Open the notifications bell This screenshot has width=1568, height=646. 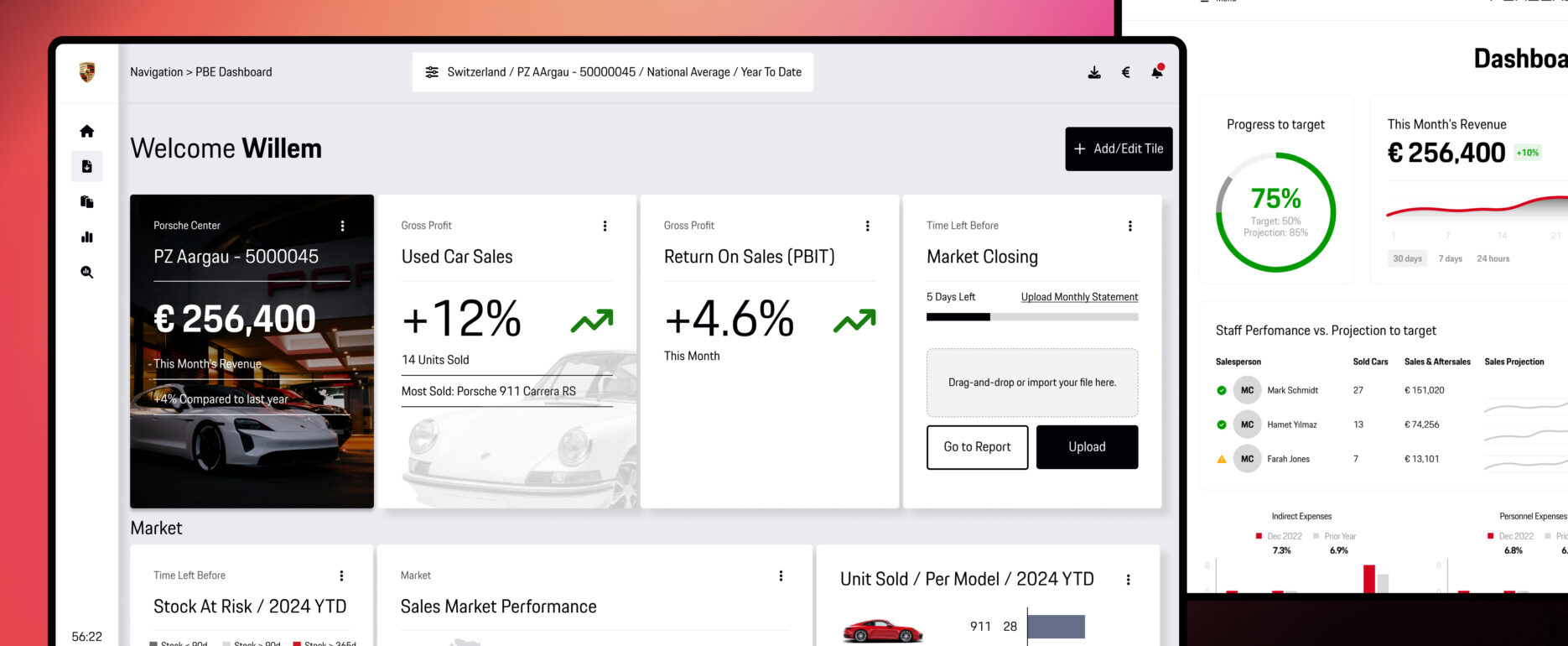tap(1157, 71)
